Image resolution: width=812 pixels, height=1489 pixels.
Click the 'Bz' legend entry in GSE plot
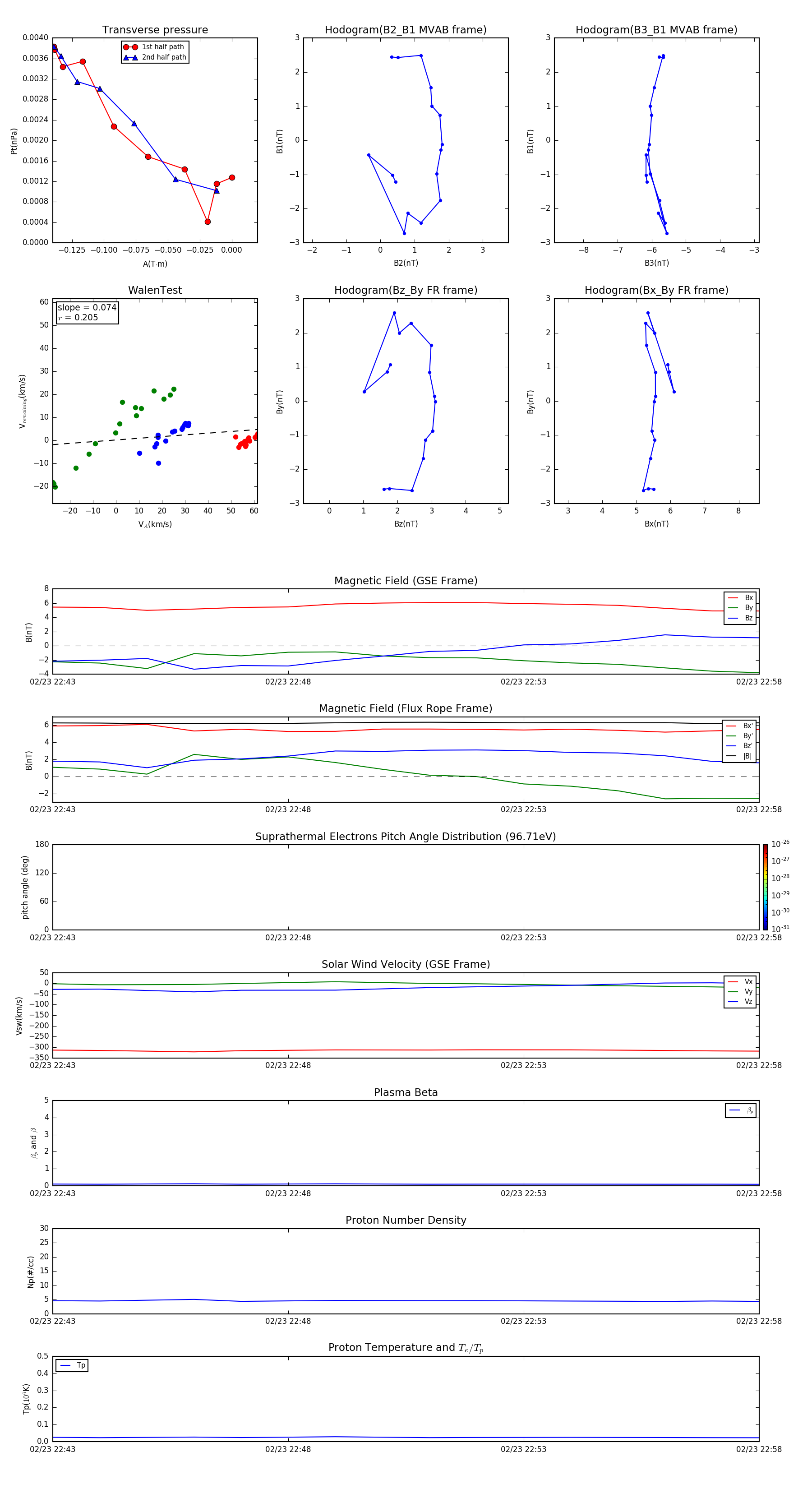pos(740,618)
